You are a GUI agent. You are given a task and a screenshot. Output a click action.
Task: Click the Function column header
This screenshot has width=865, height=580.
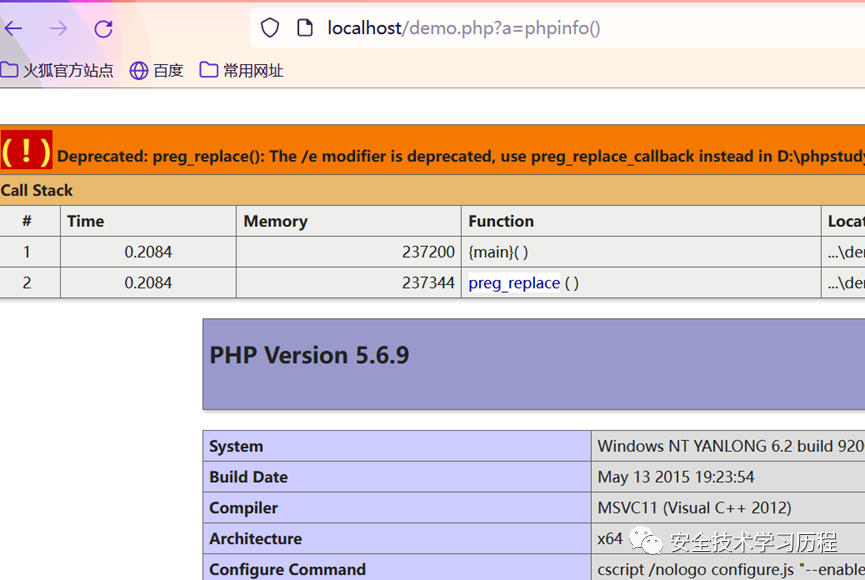[501, 221]
